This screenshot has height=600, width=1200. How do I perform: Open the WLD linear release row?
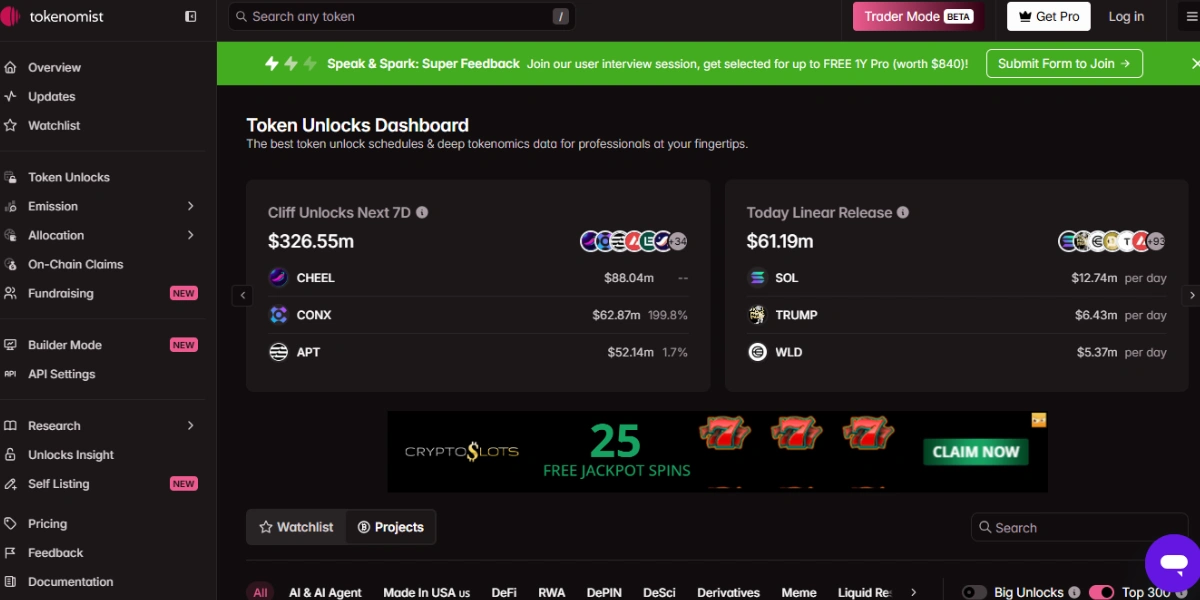[957, 352]
